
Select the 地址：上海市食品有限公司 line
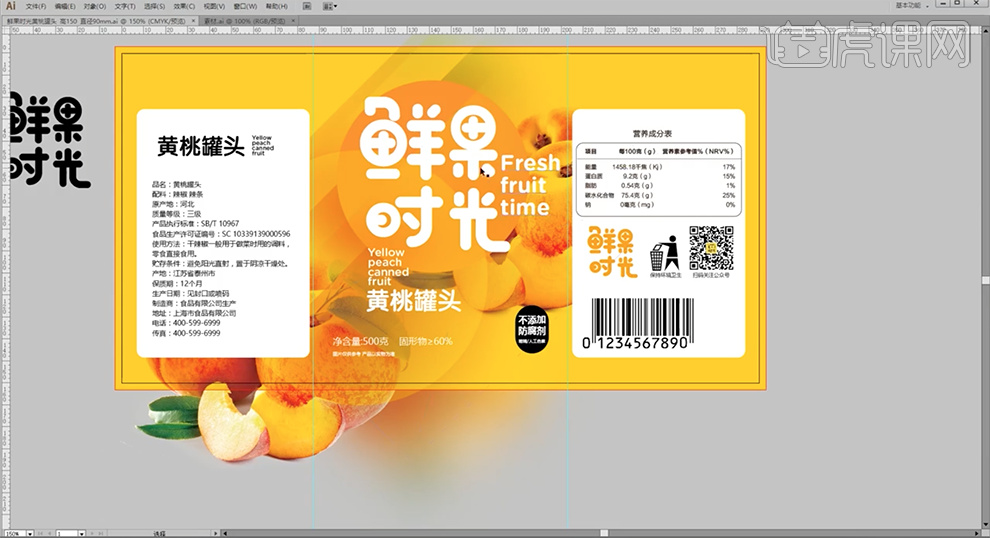(x=194, y=313)
